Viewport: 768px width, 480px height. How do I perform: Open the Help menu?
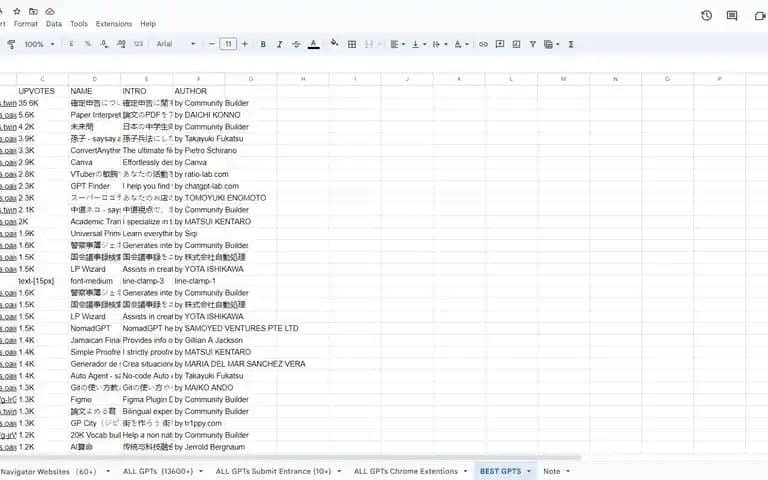pos(148,24)
